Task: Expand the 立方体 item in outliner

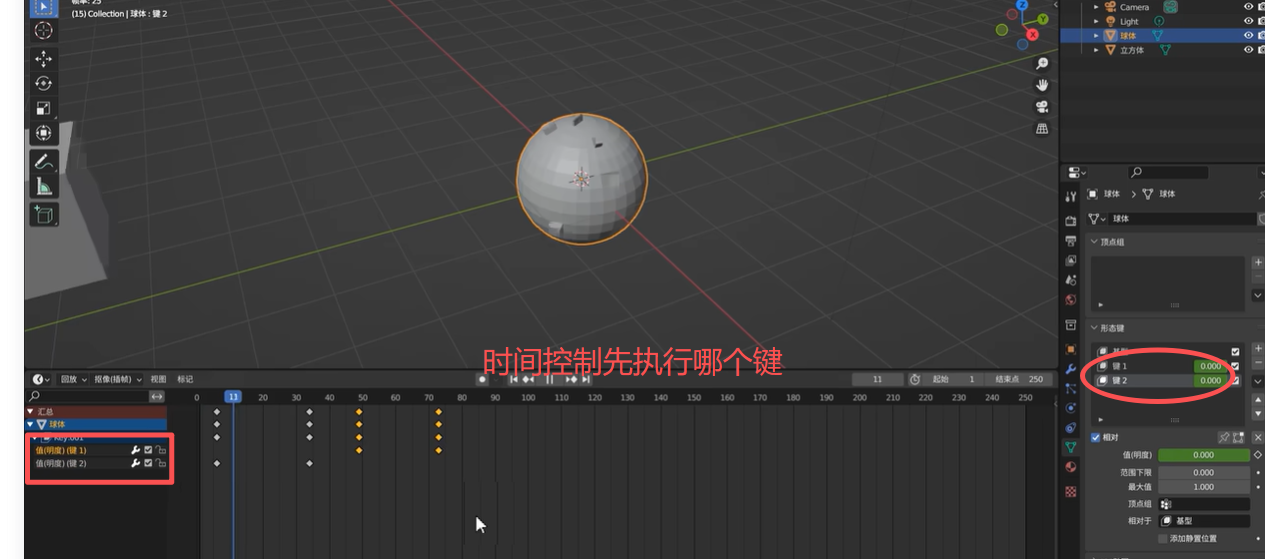Action: click(x=1097, y=50)
